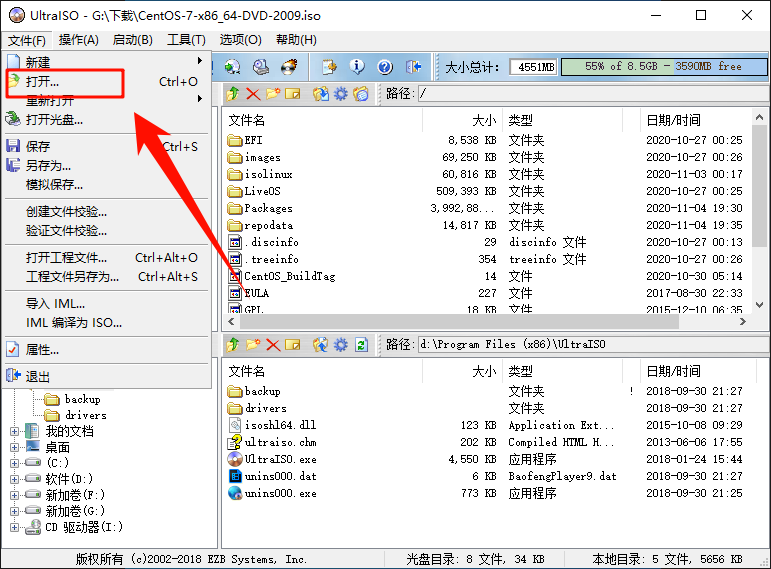Screen dimensions: 771x569
Task: Click red X delete in local pane toolbar
Action: click(273, 345)
